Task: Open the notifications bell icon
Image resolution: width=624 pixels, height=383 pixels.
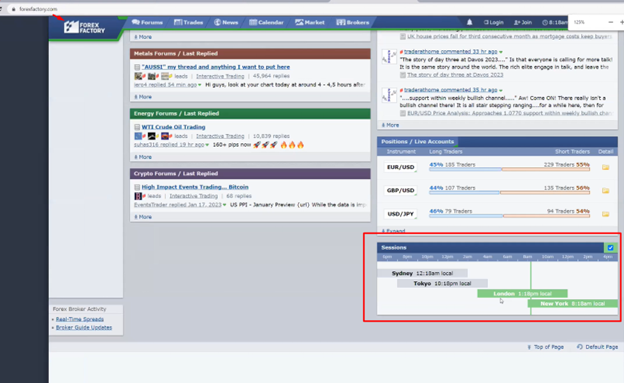Action: [x=470, y=22]
